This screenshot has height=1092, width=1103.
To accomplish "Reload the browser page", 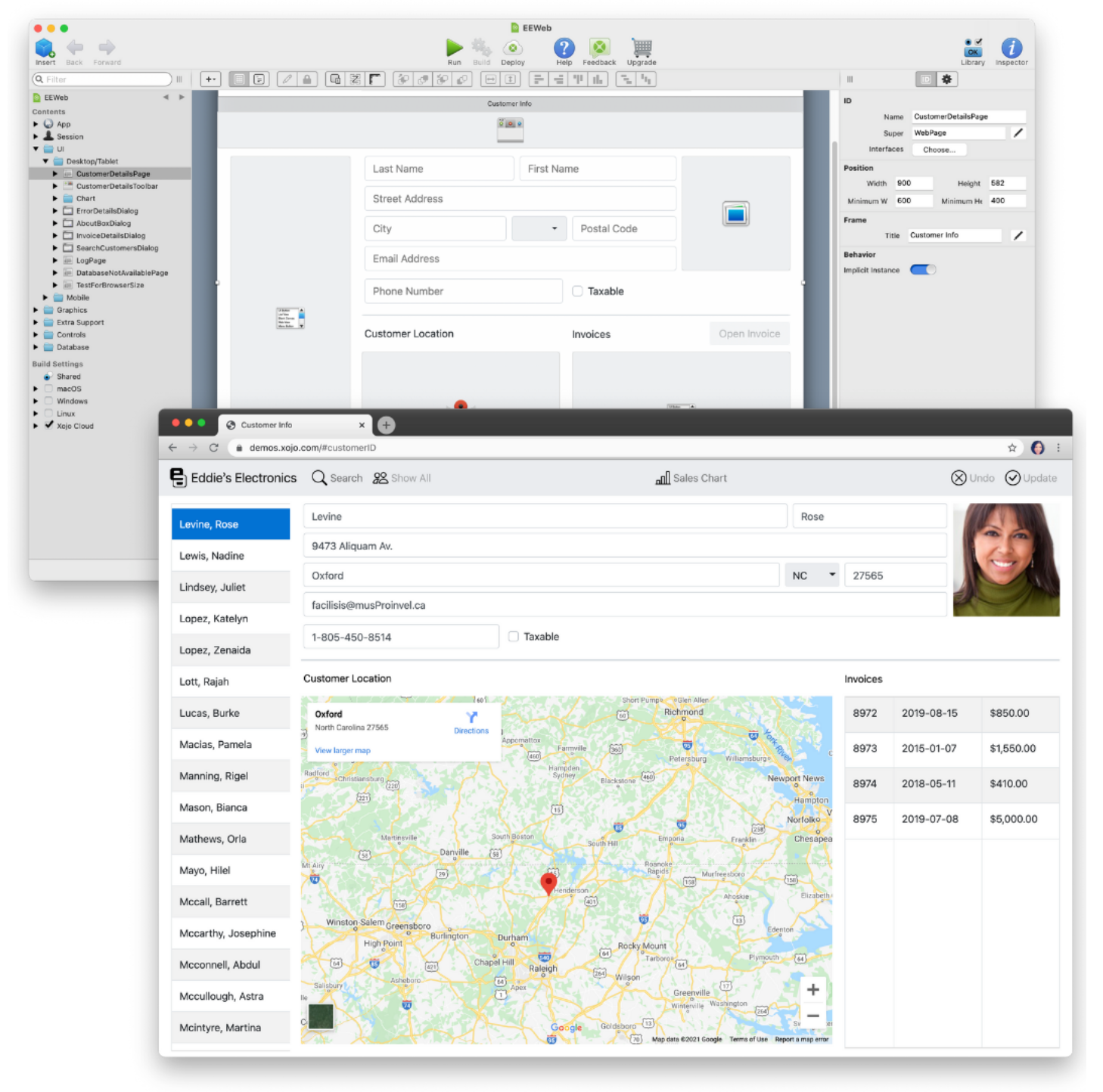I will (x=214, y=448).
